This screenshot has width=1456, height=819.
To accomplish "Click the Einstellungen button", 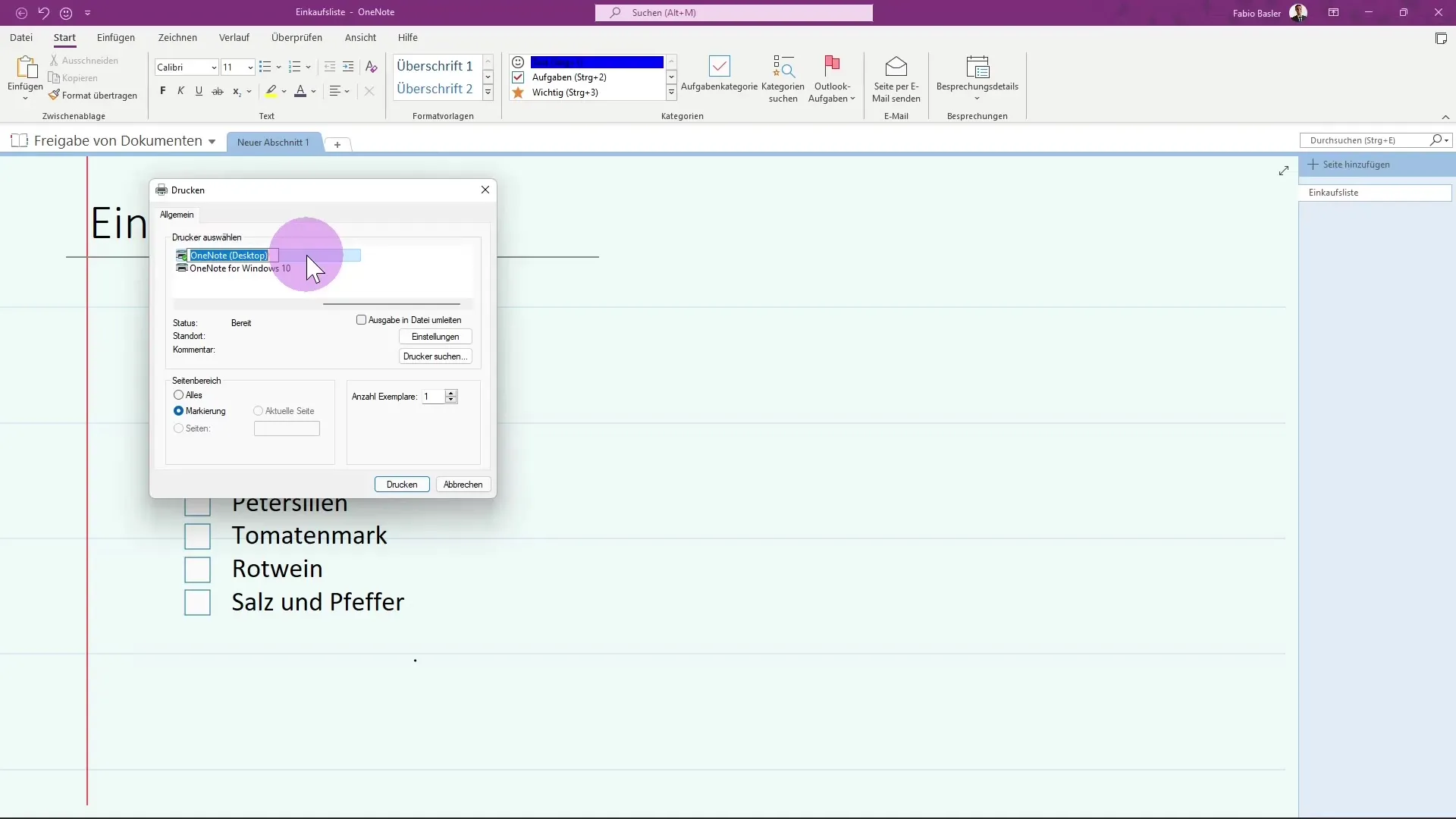I will 435,337.
